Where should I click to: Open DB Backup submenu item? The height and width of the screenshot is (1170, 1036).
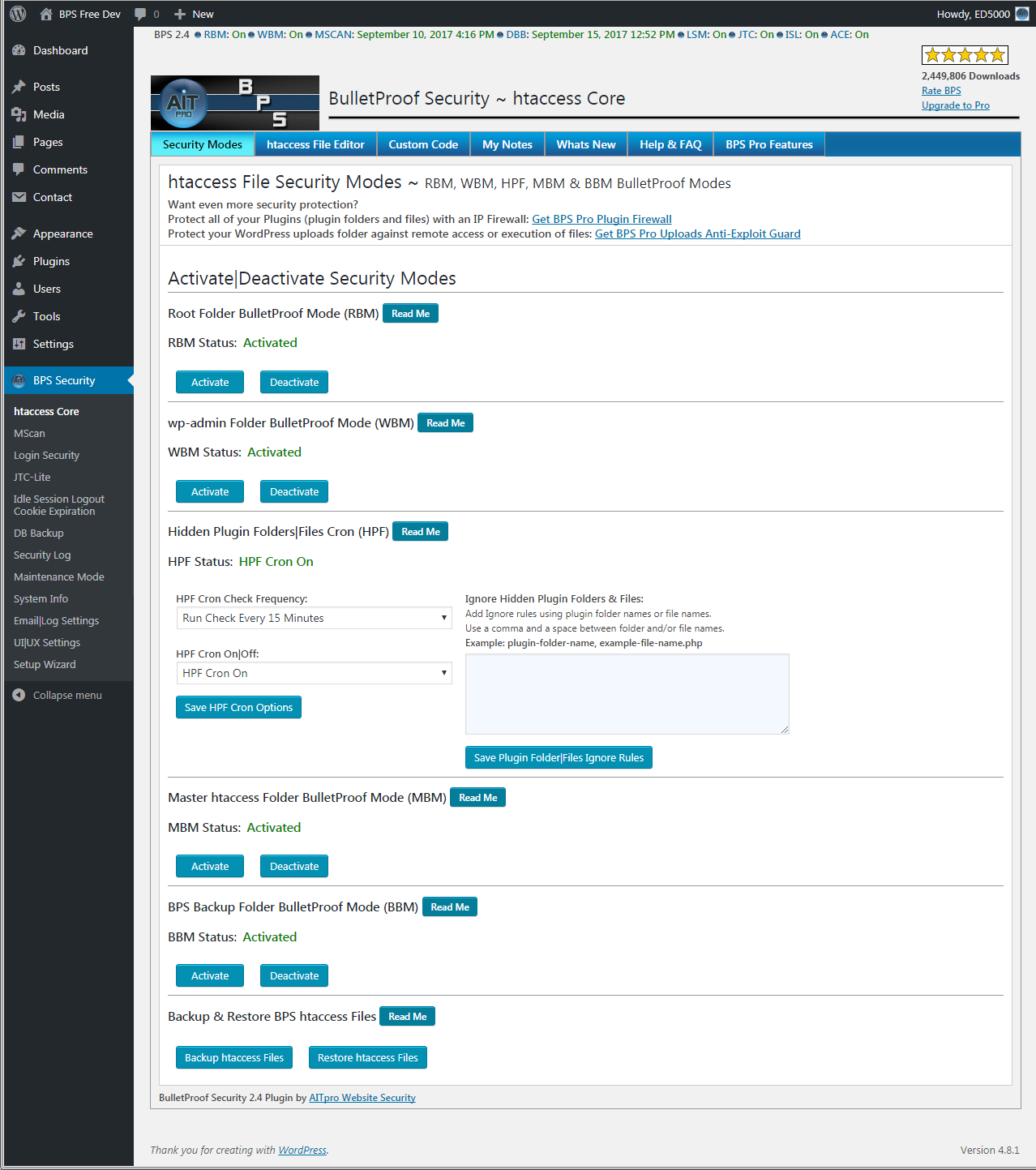click(x=38, y=534)
